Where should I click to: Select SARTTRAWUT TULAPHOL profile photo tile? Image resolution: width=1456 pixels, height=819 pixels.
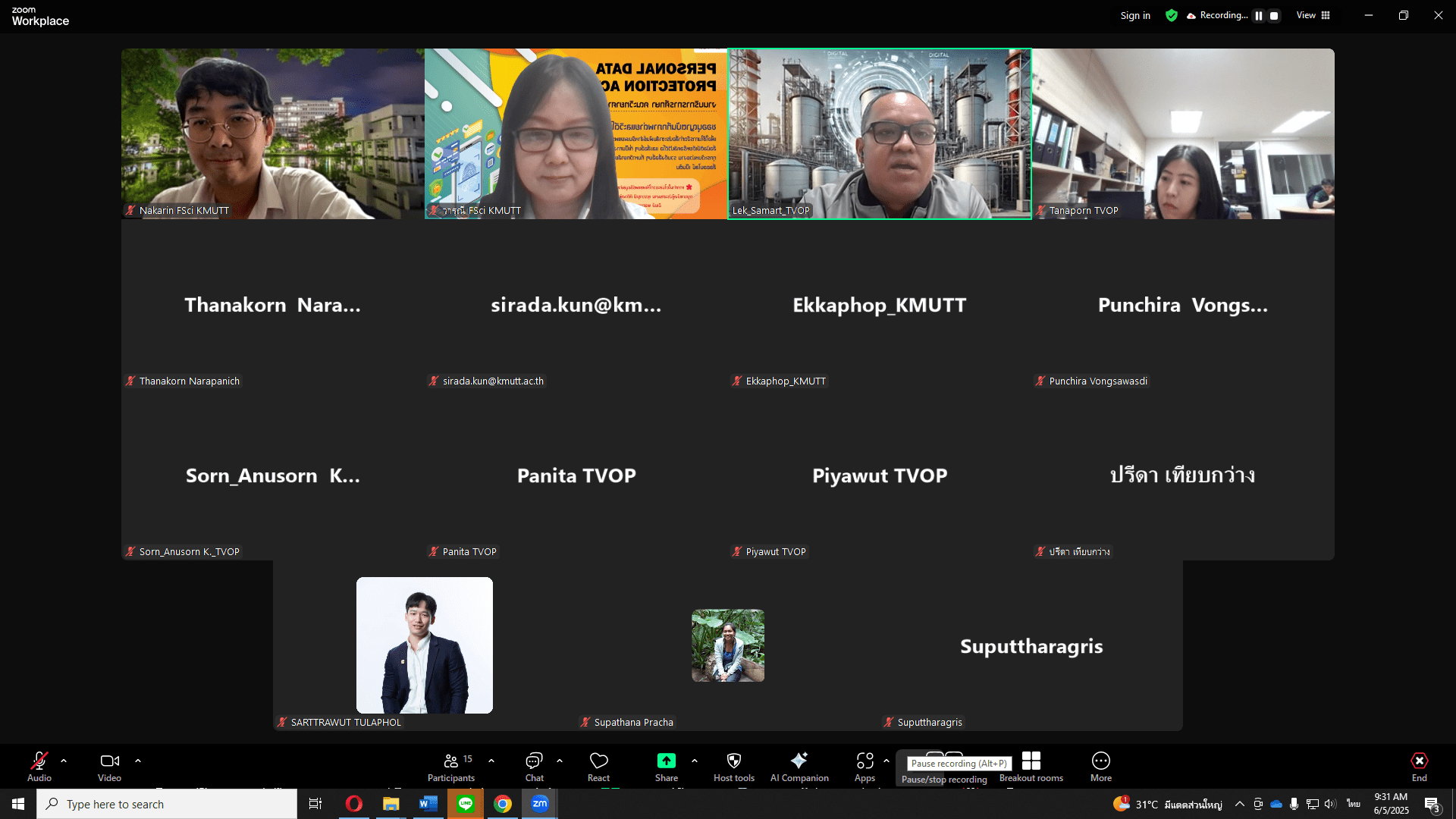(425, 645)
